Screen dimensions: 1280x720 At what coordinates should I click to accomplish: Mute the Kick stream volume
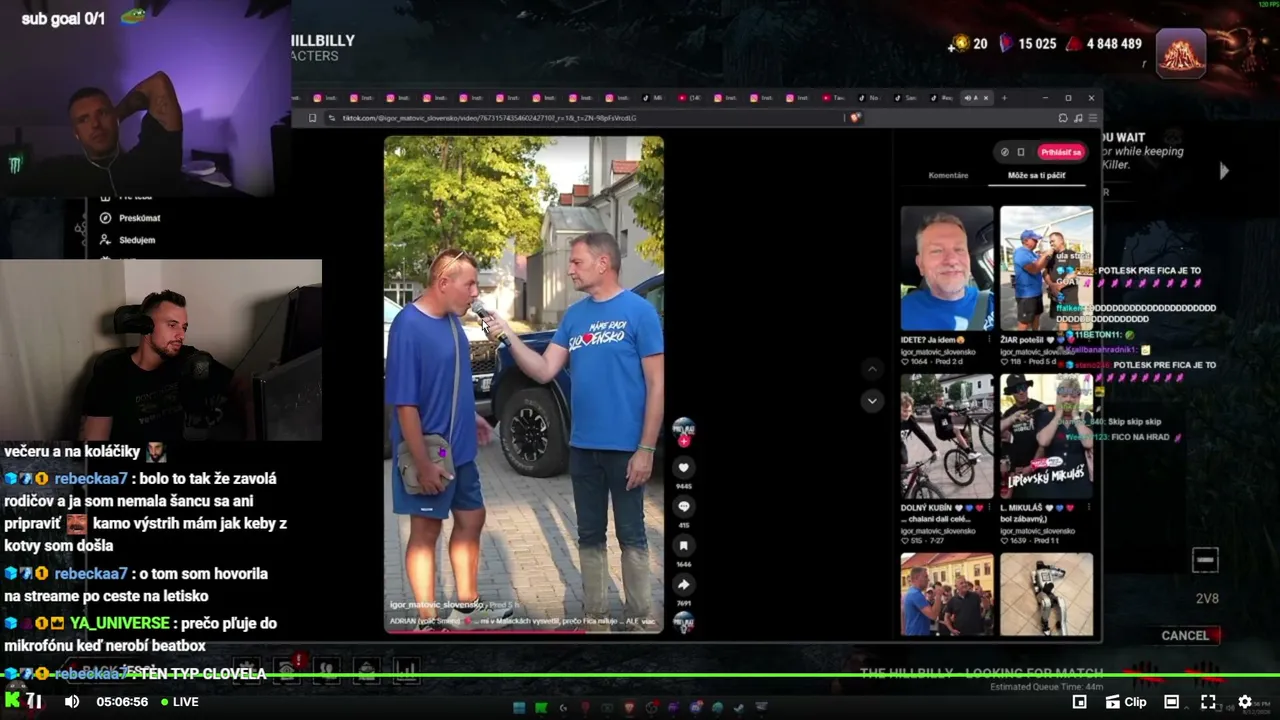click(x=72, y=702)
